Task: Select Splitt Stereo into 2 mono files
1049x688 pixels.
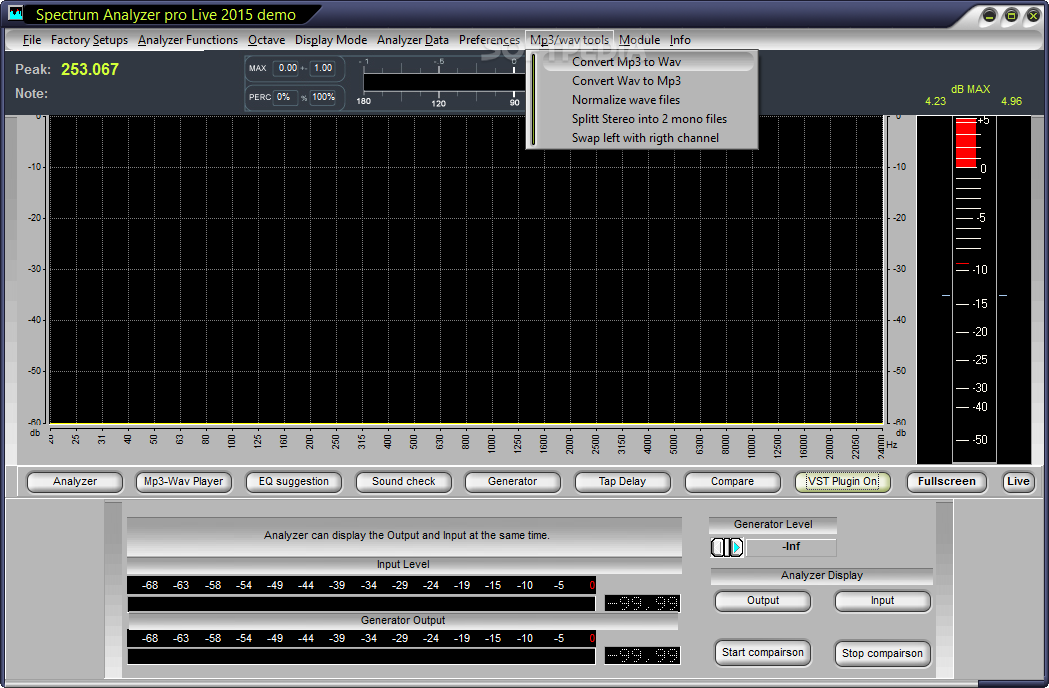Action: 648,119
